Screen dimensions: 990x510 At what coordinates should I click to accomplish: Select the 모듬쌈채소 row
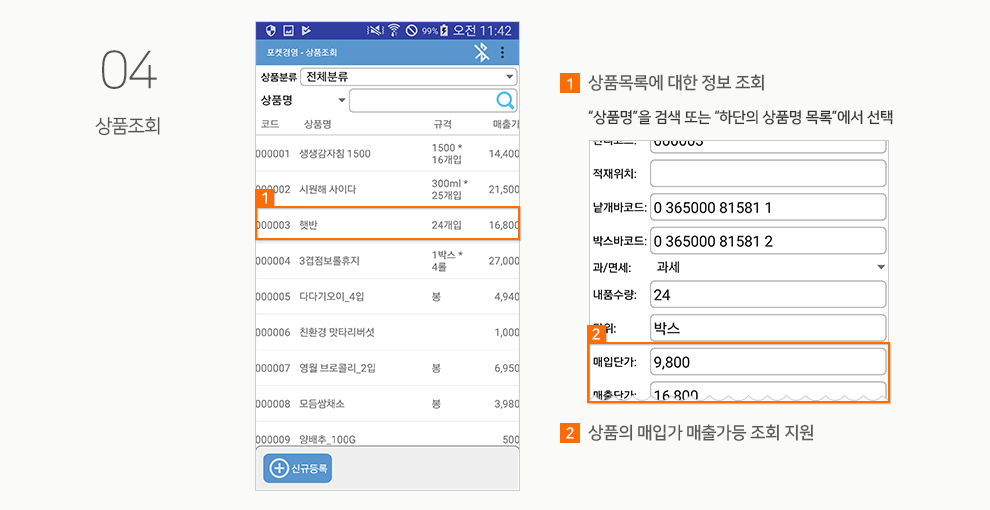[388, 404]
